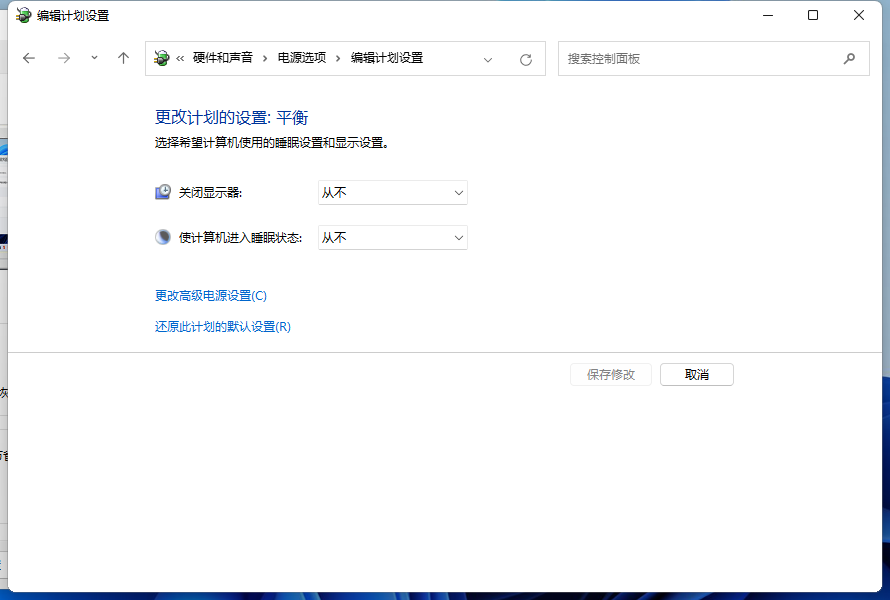The height and width of the screenshot is (600, 890).
Task: Click the power icon in address bar
Action: [162, 58]
